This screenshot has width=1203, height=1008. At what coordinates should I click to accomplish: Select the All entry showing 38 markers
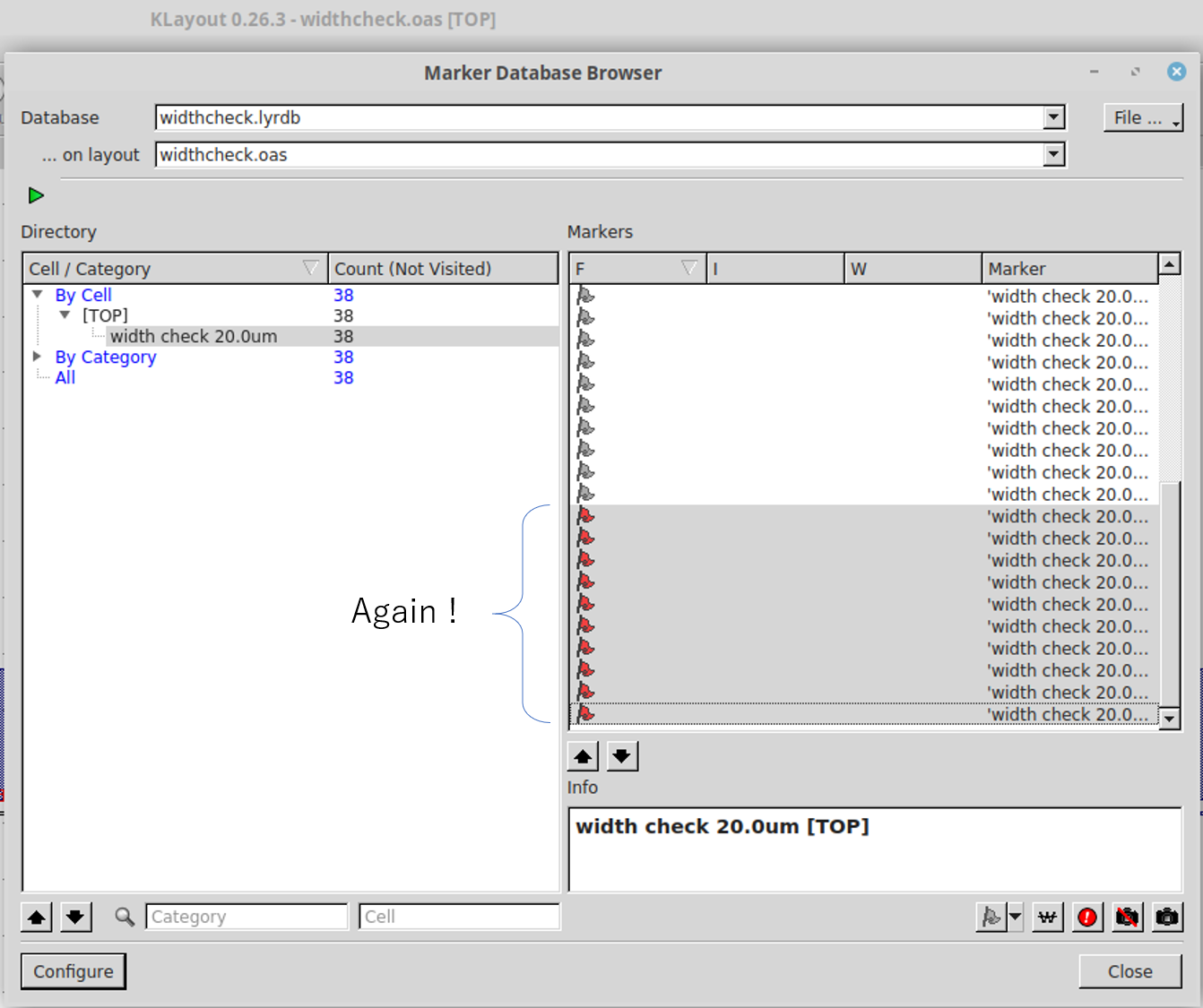coord(65,377)
